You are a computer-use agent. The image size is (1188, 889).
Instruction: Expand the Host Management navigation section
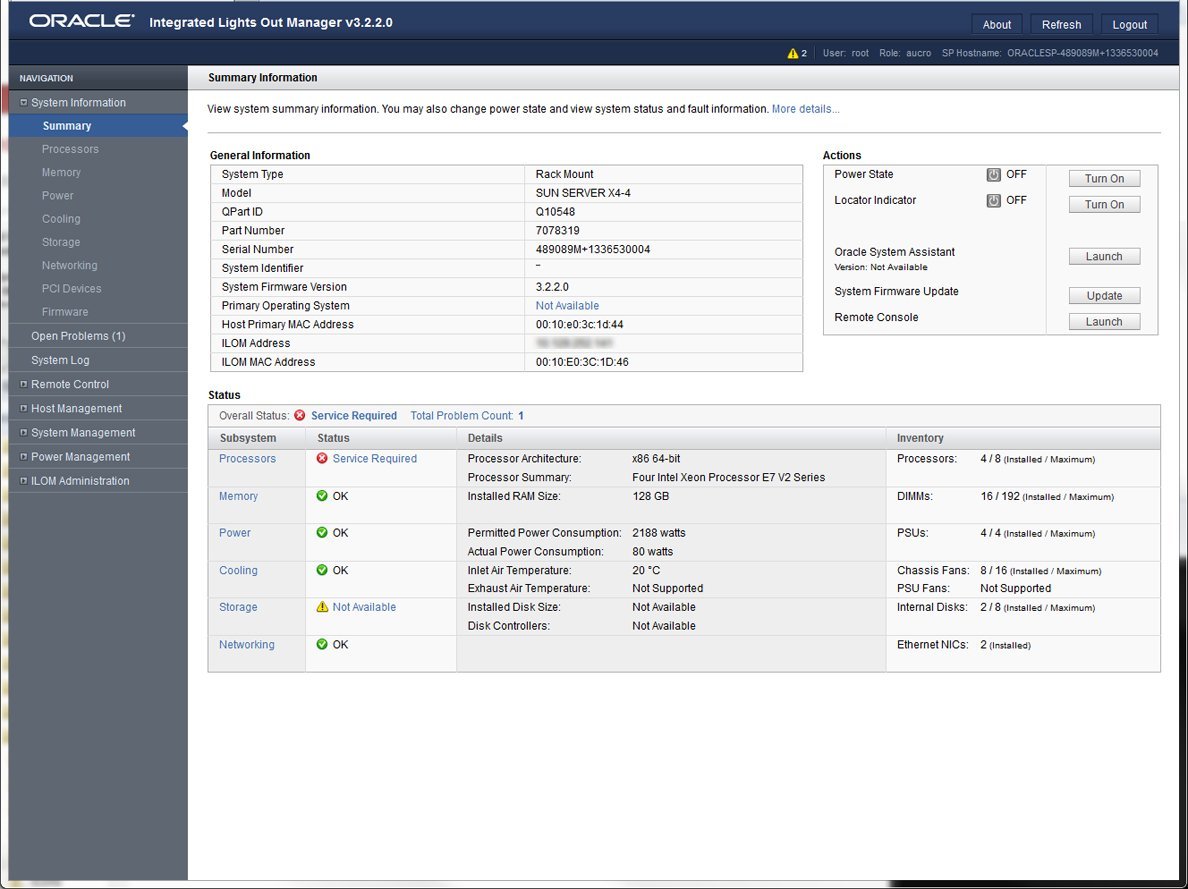(x=23, y=409)
